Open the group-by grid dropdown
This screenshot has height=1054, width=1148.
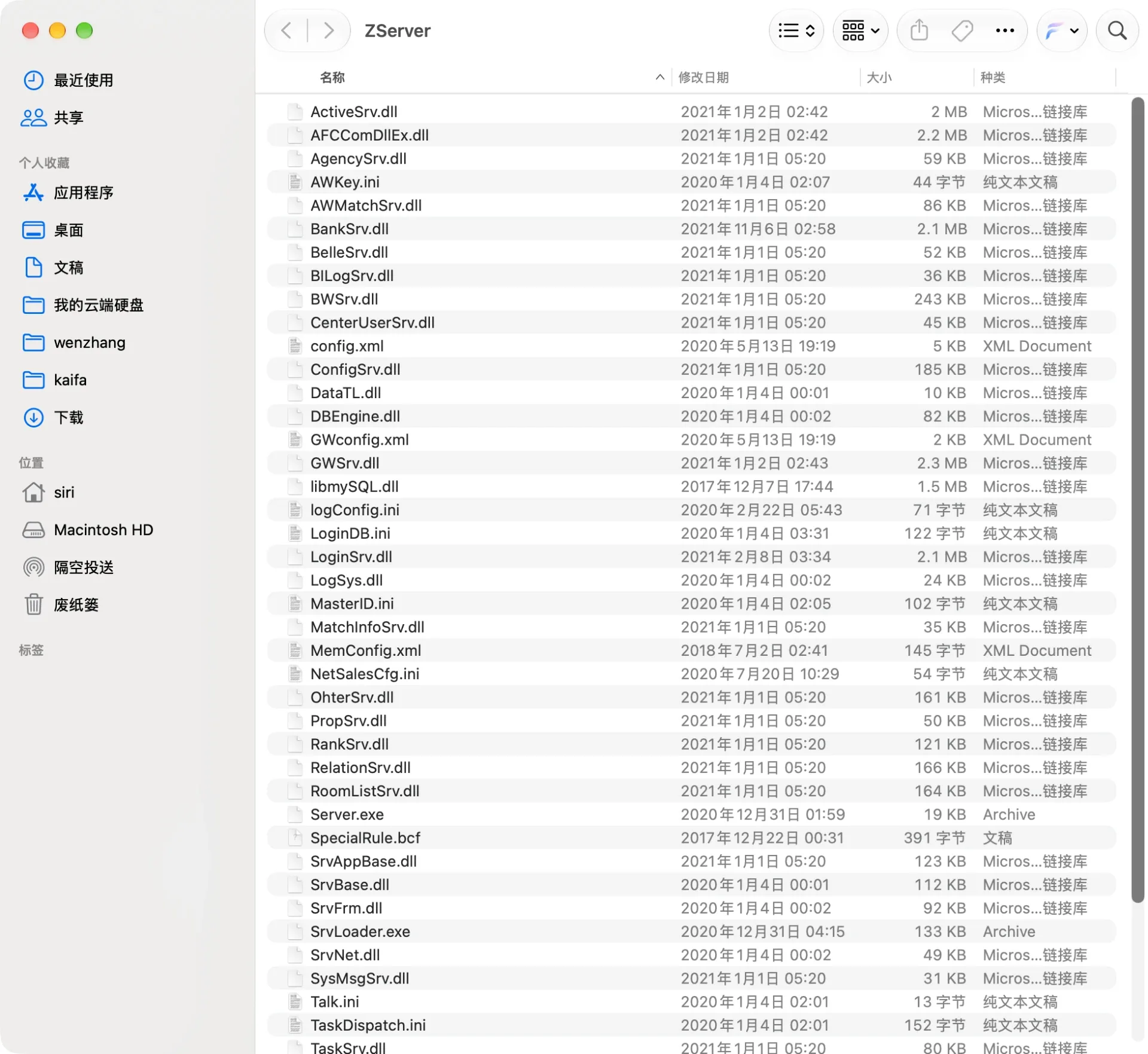pyautogui.click(x=860, y=30)
